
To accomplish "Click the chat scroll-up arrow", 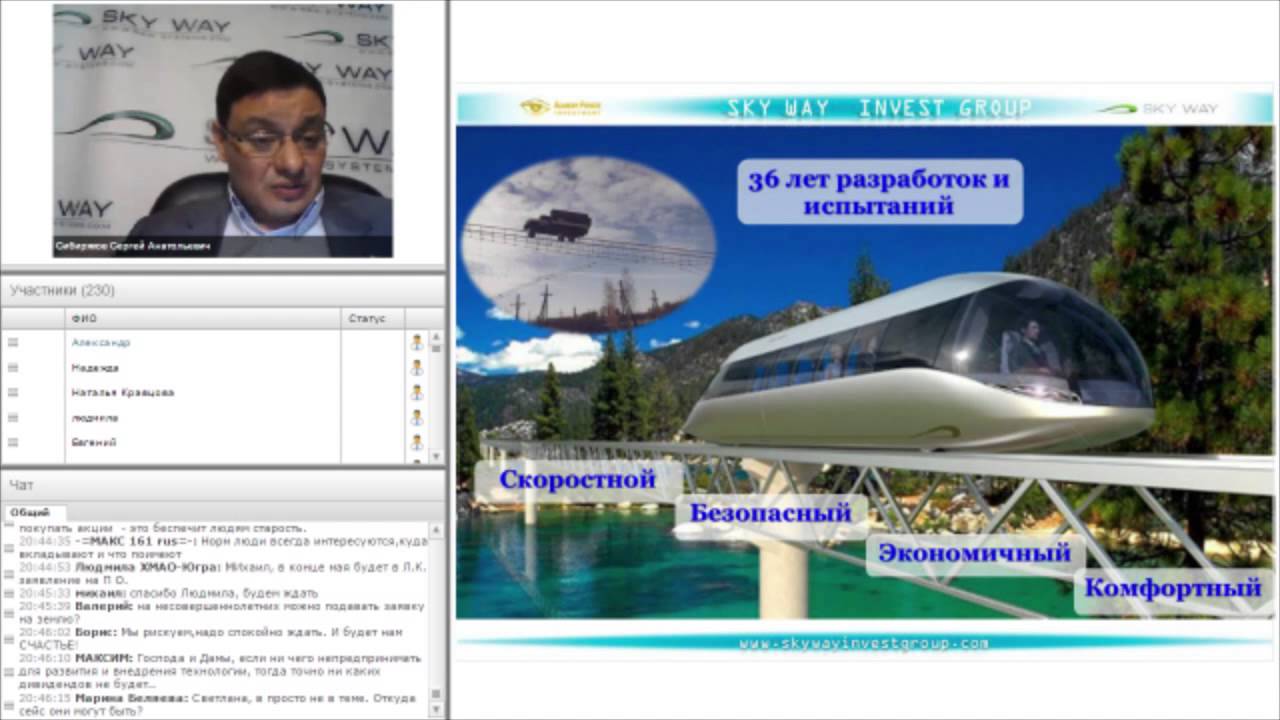I will click(436, 528).
